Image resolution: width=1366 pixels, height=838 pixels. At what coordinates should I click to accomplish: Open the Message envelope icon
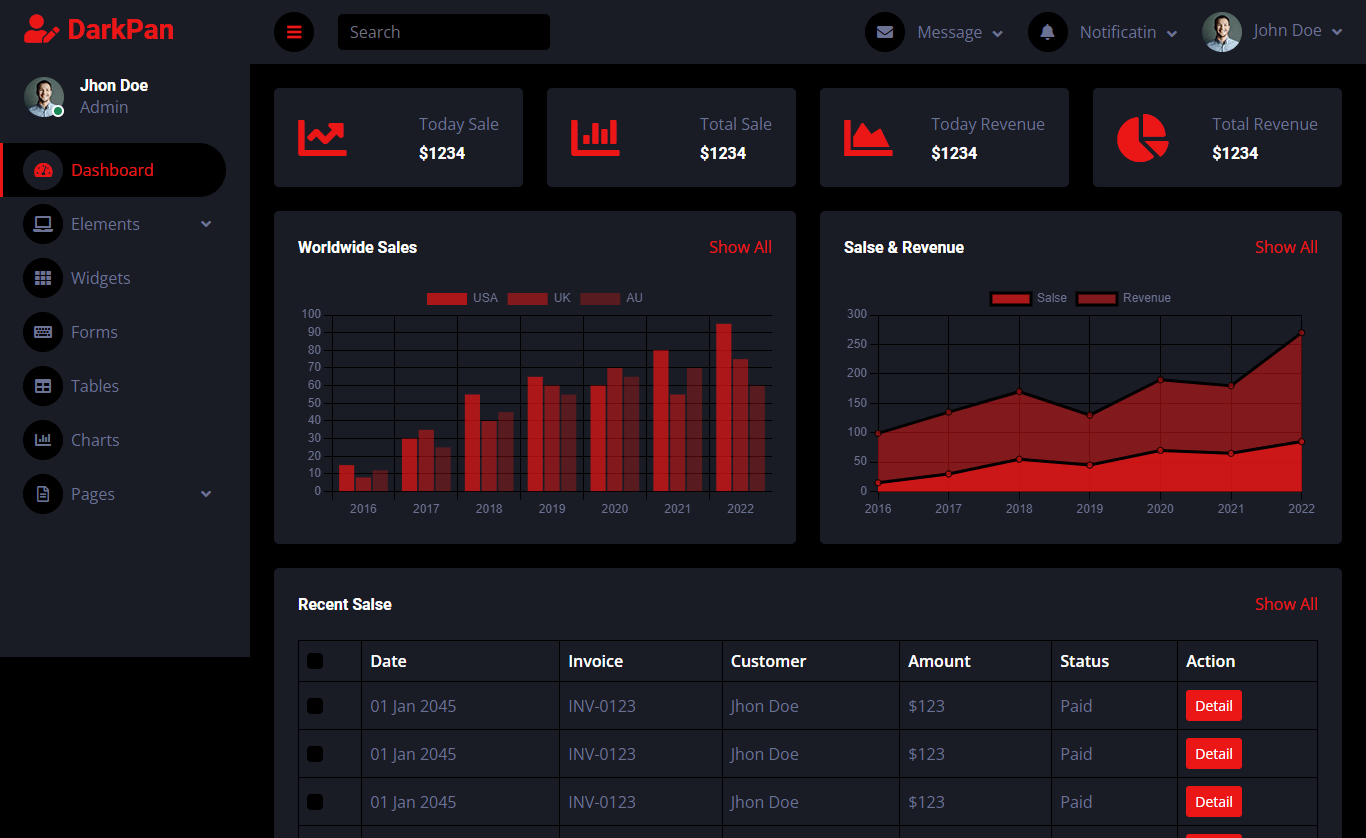[884, 31]
